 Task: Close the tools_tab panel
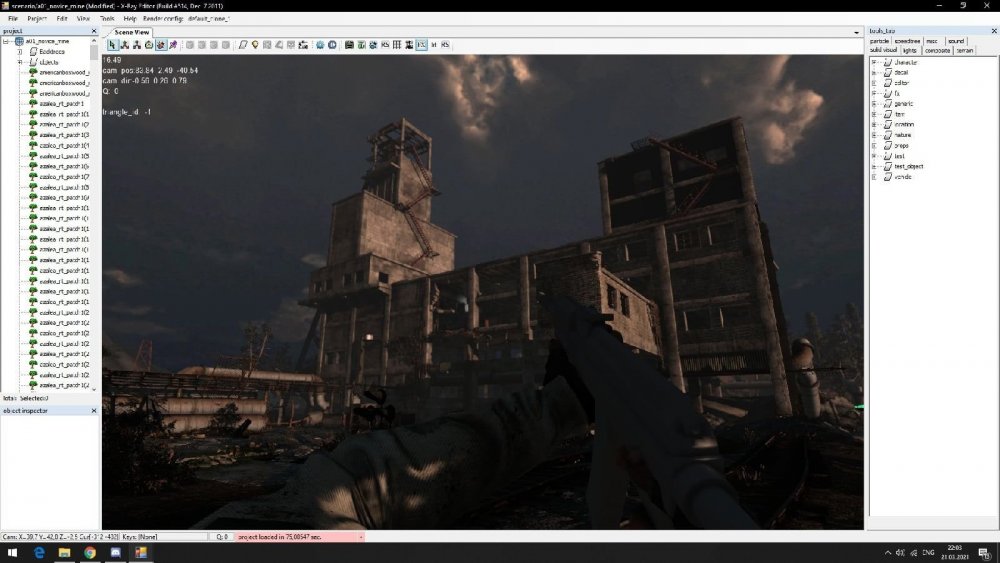click(x=994, y=31)
